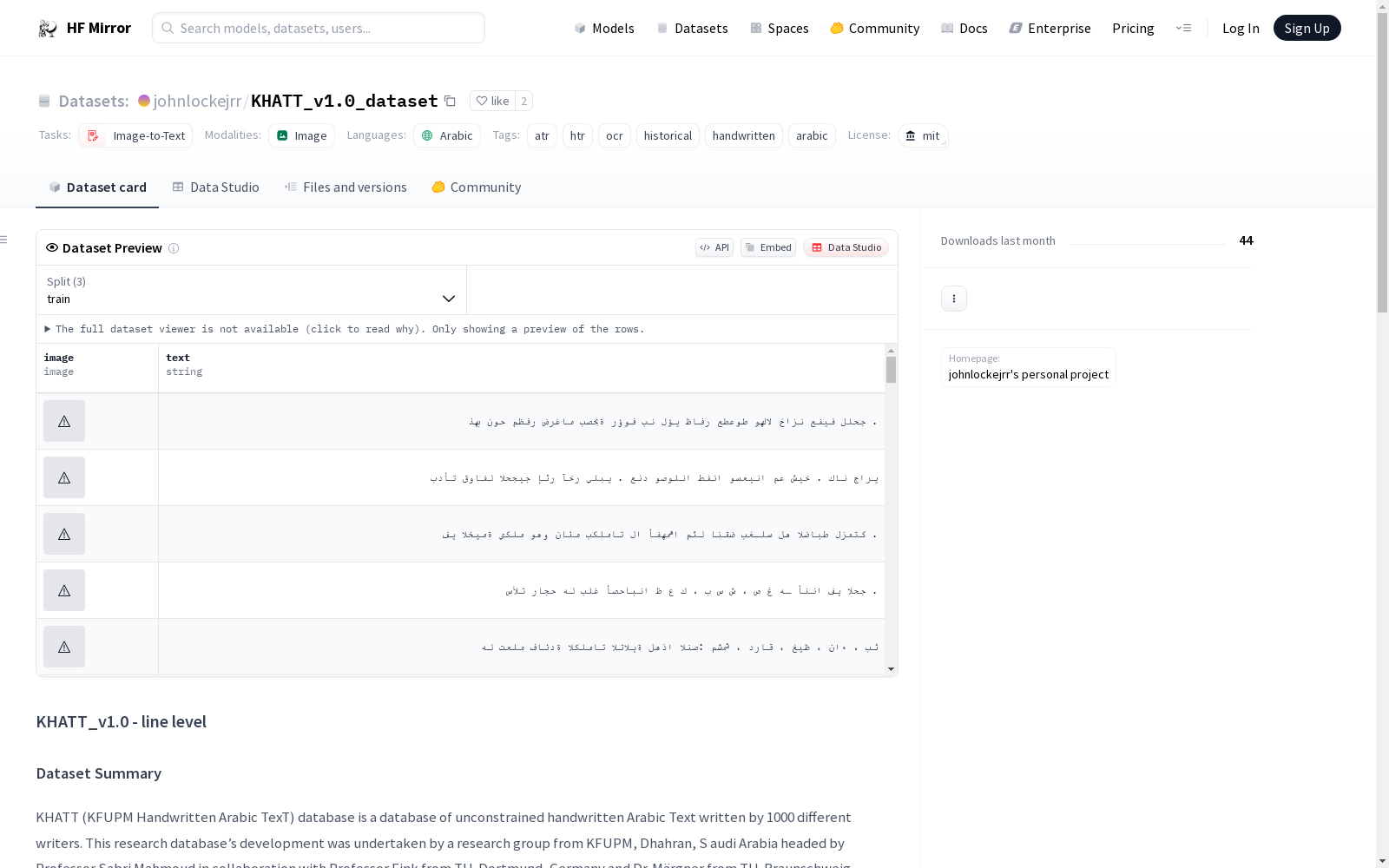Click the API button
1389x868 pixels.
(x=714, y=247)
